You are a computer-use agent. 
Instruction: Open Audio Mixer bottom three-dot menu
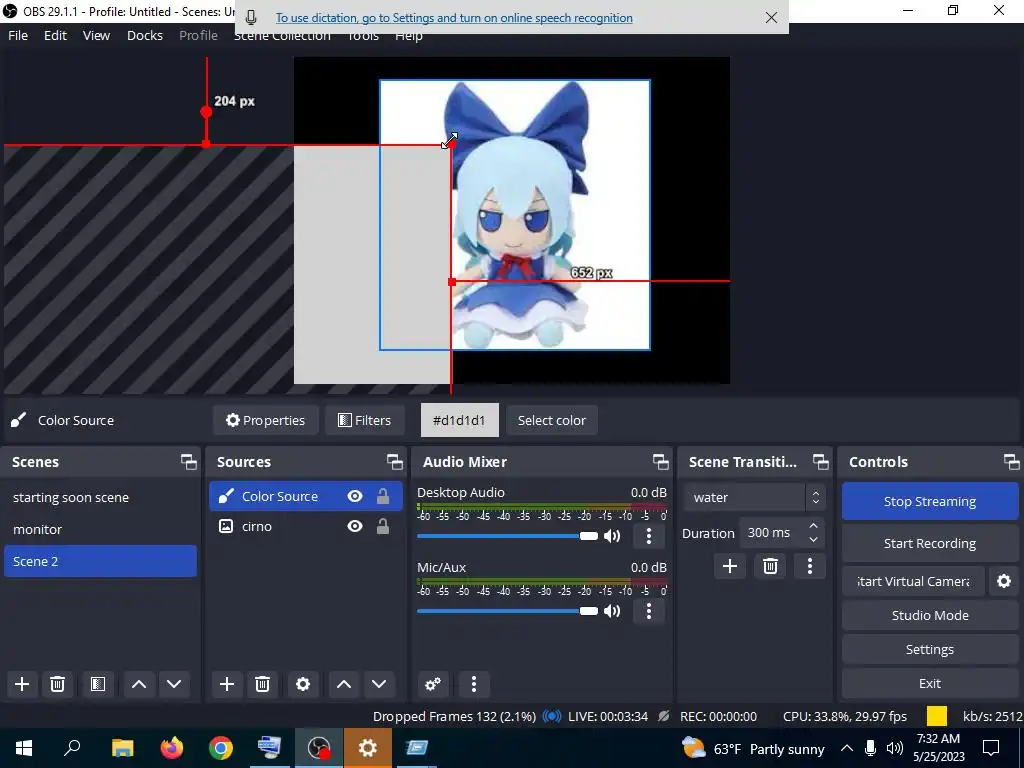(x=473, y=684)
